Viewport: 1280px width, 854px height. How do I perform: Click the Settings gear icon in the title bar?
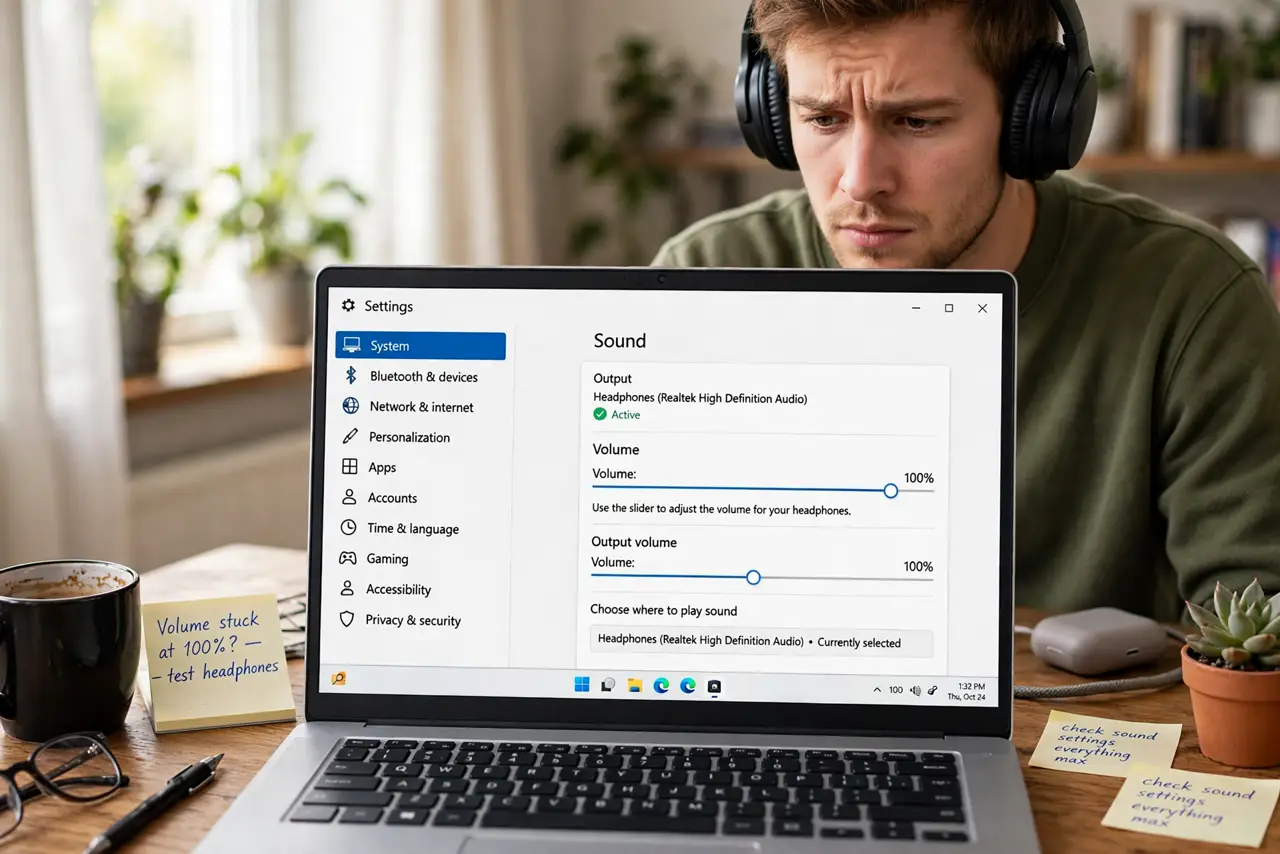pyautogui.click(x=348, y=306)
